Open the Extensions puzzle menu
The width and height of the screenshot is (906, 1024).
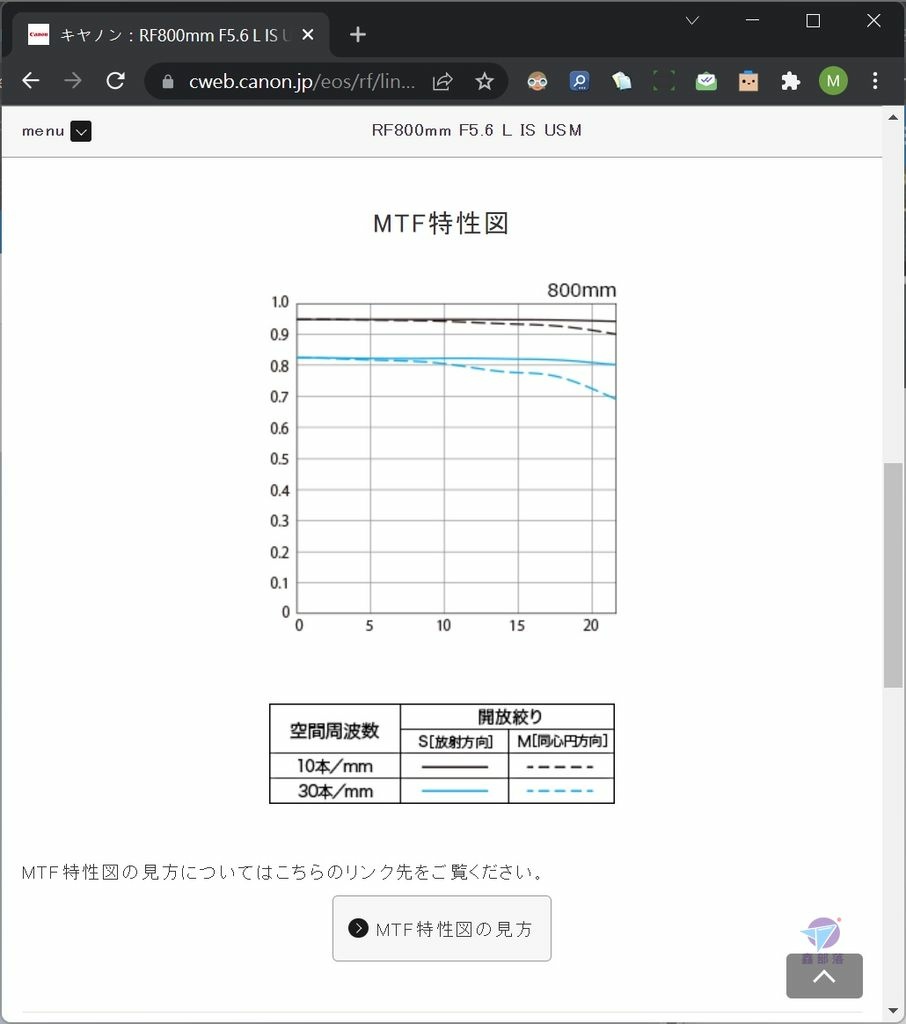click(x=790, y=82)
